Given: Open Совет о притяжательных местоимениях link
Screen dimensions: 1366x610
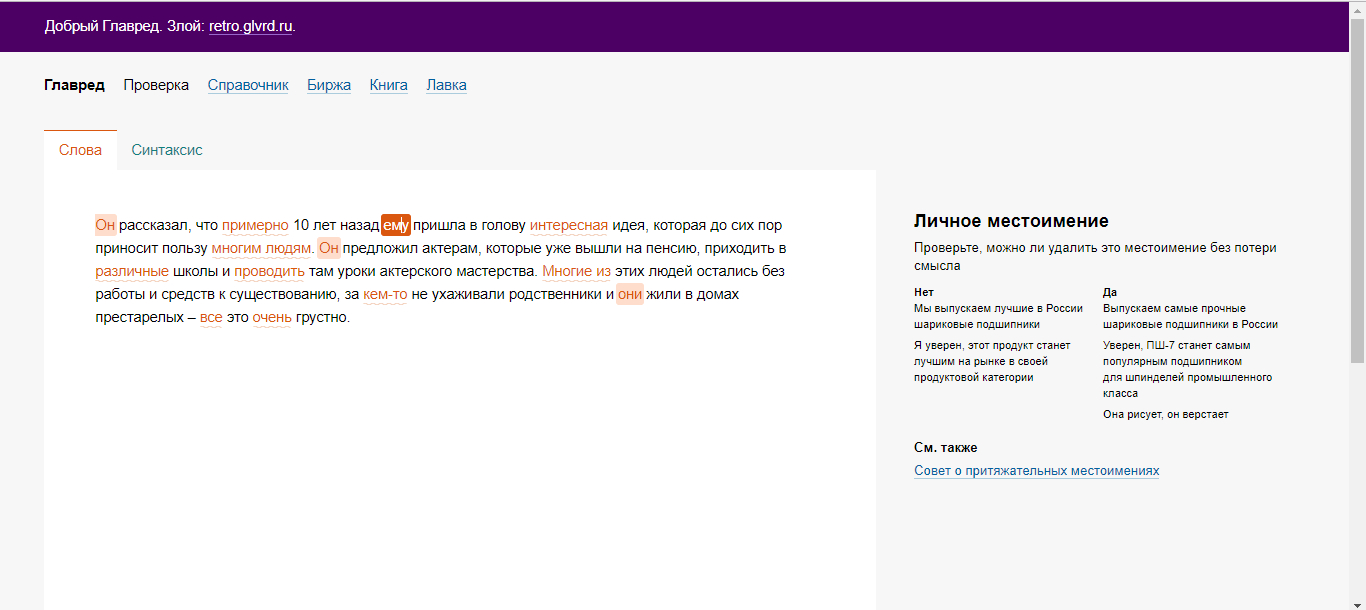Looking at the screenshot, I should coord(1036,471).
